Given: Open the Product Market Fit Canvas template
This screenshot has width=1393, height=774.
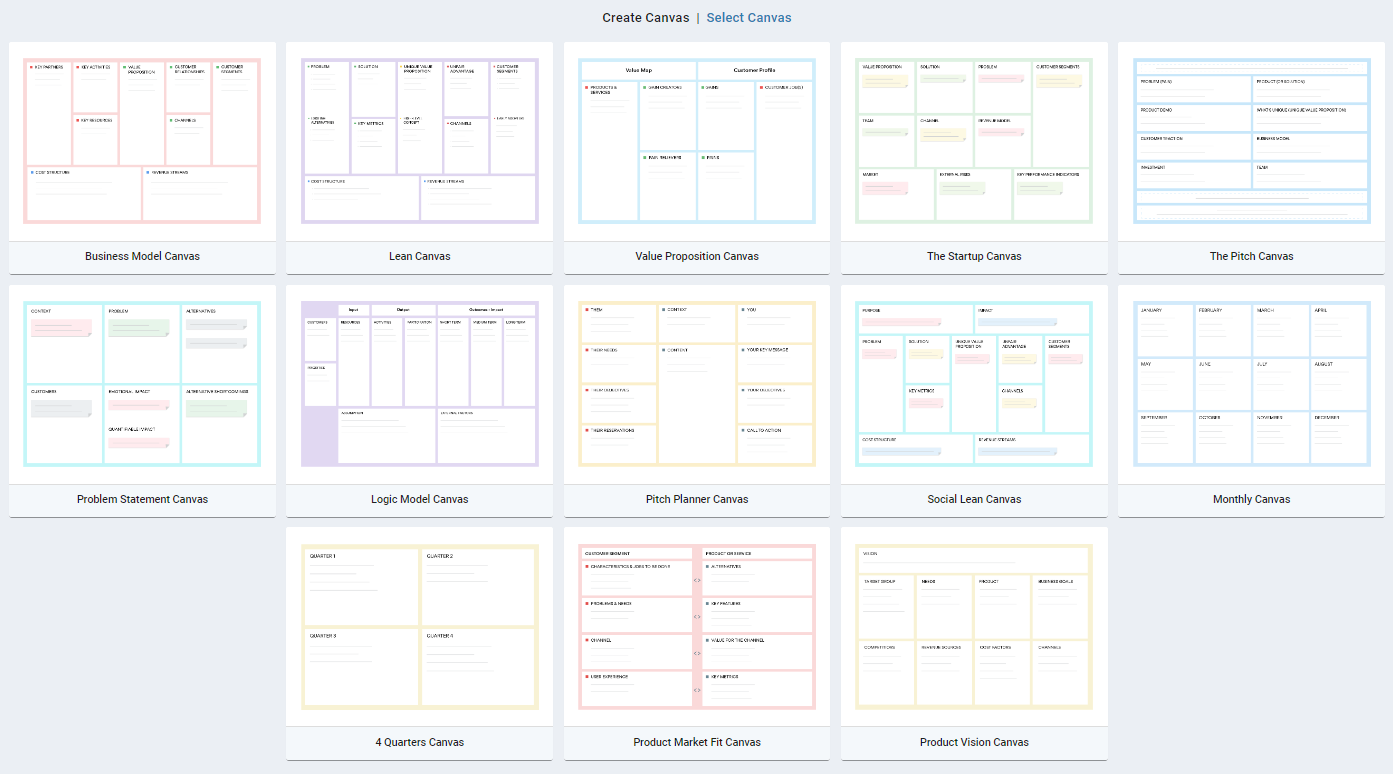Looking at the screenshot, I should click(696, 626).
